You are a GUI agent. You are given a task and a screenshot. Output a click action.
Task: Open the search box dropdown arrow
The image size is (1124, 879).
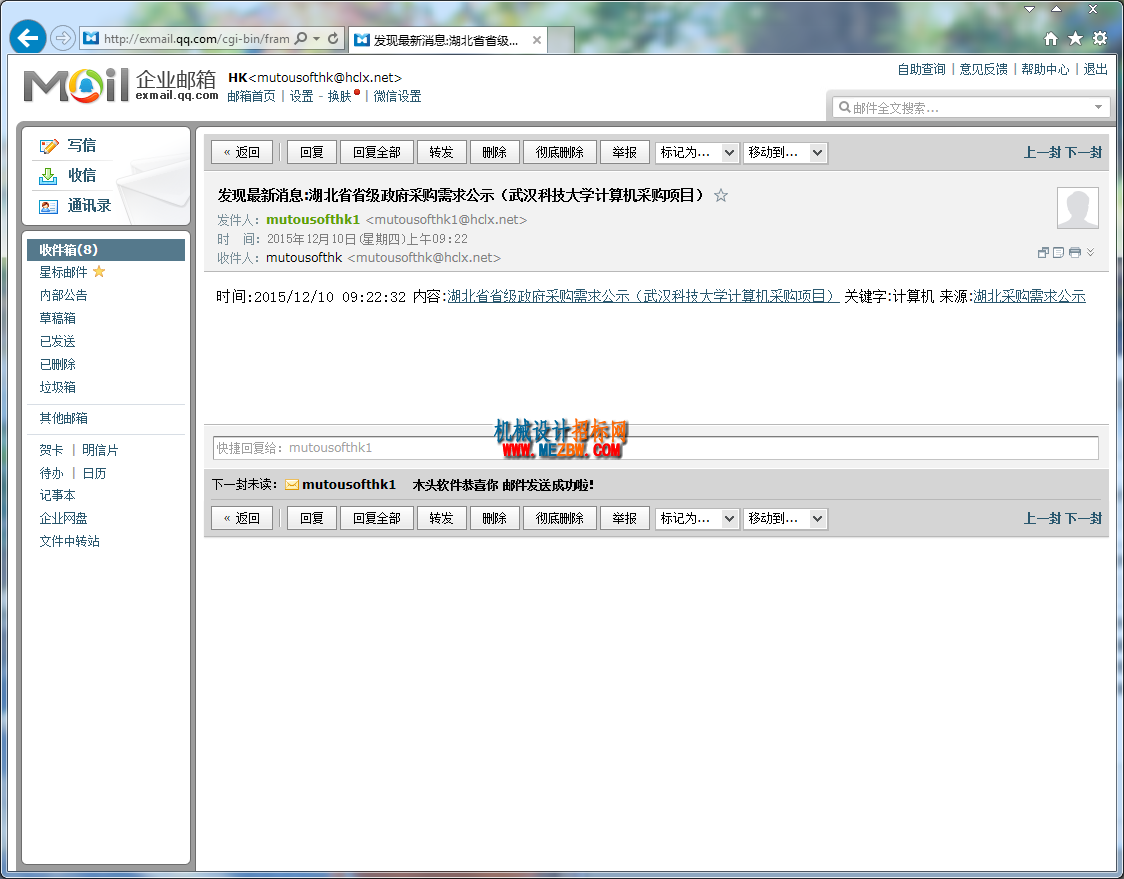[1098, 108]
